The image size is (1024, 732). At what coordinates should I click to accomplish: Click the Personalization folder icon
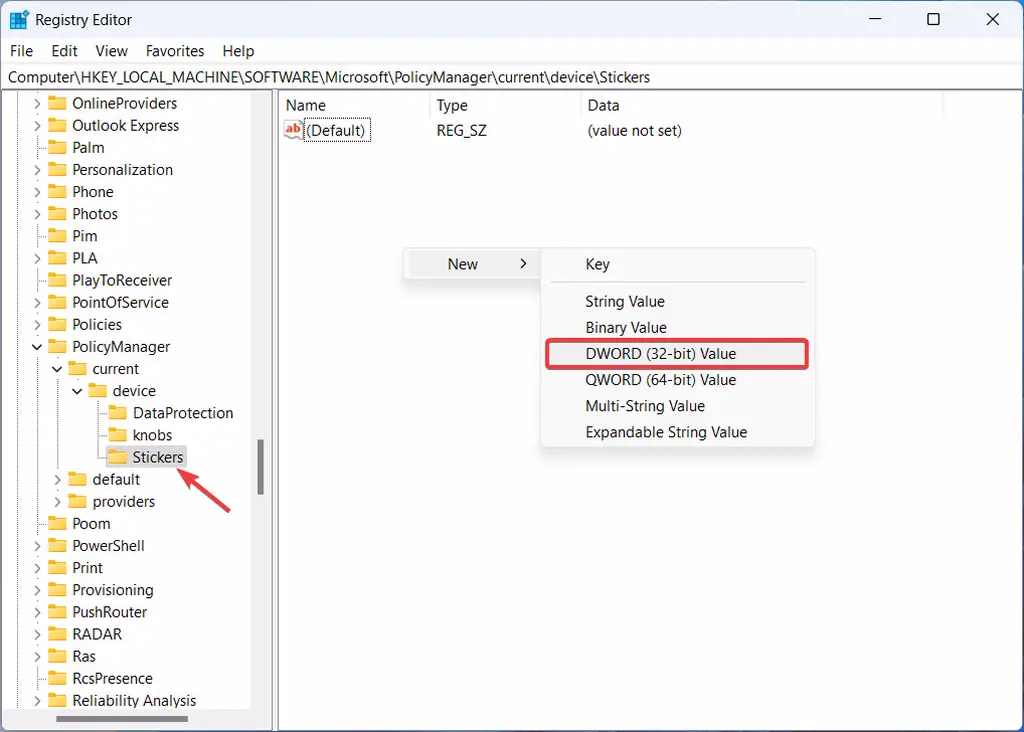[x=57, y=170]
